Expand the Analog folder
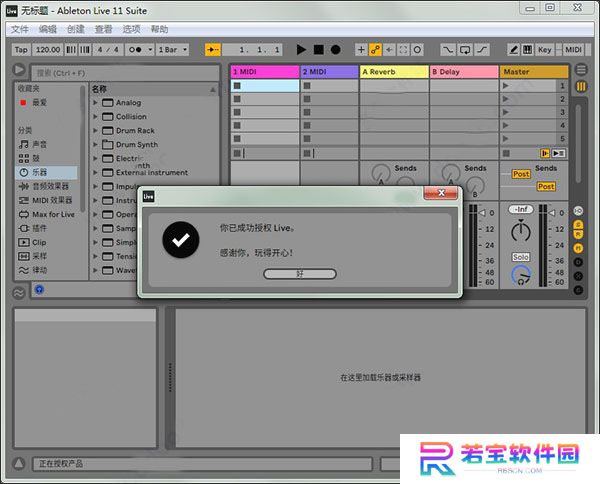600x484 pixels. [x=95, y=103]
